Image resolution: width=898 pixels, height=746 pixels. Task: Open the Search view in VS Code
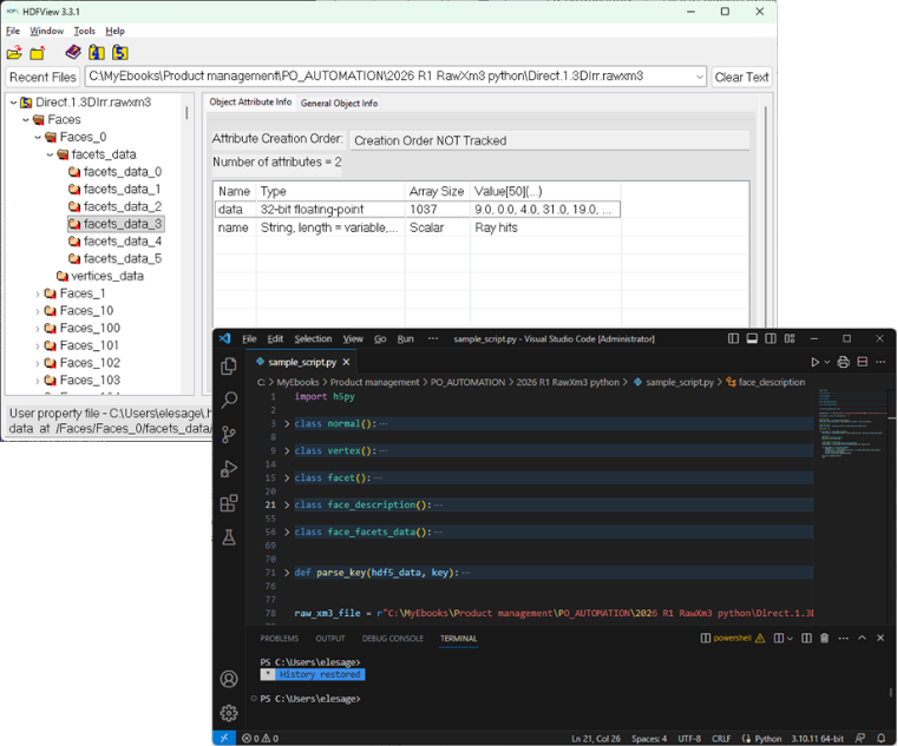point(229,400)
